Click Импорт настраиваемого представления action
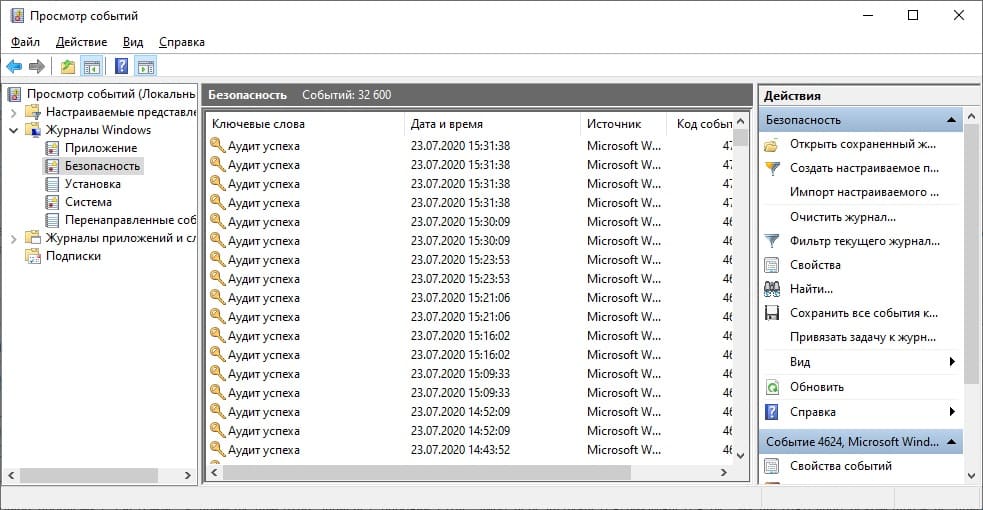This screenshot has height=510, width=983. [x=864, y=192]
